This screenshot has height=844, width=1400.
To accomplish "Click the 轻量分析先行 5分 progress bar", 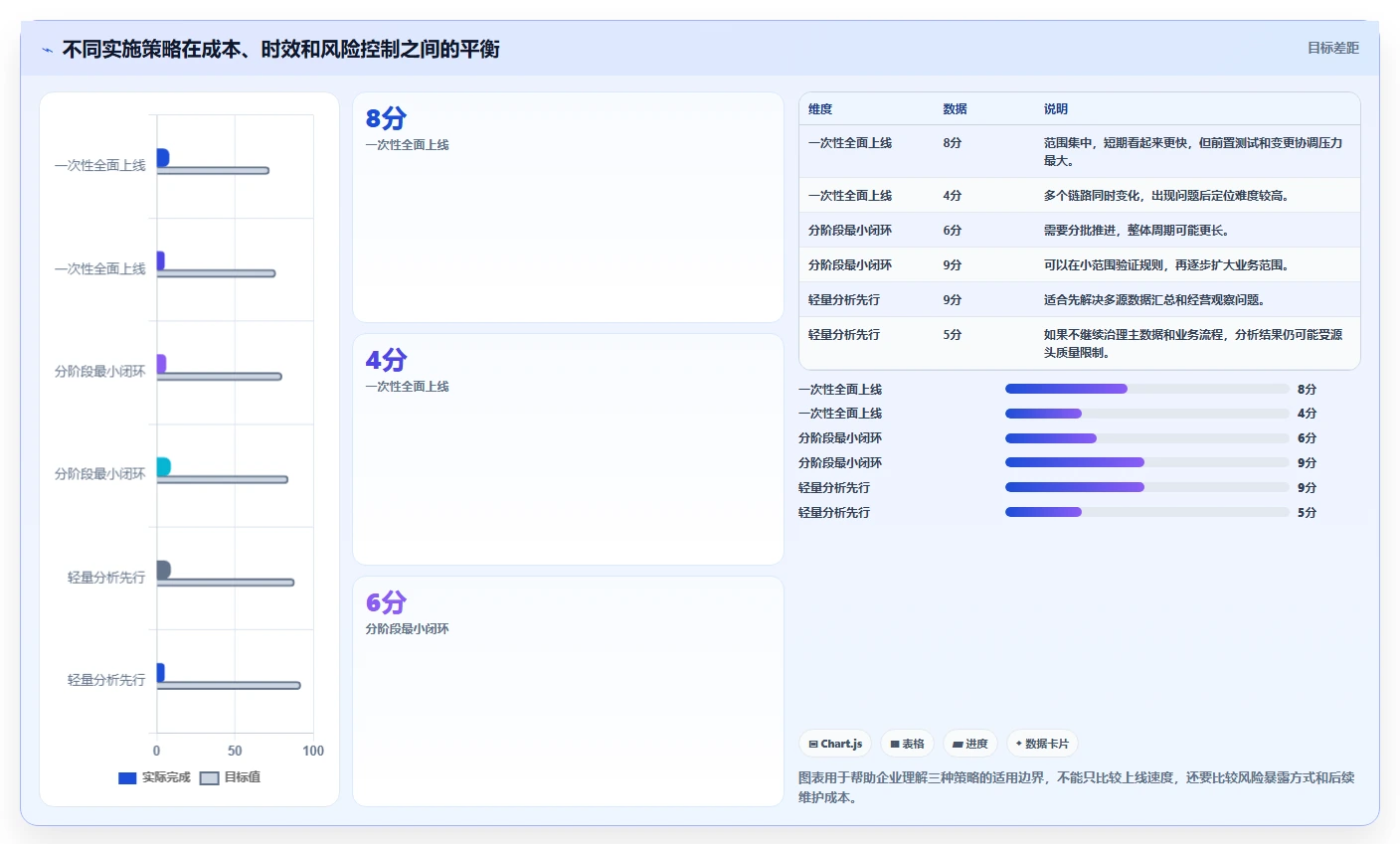I will point(1146,512).
